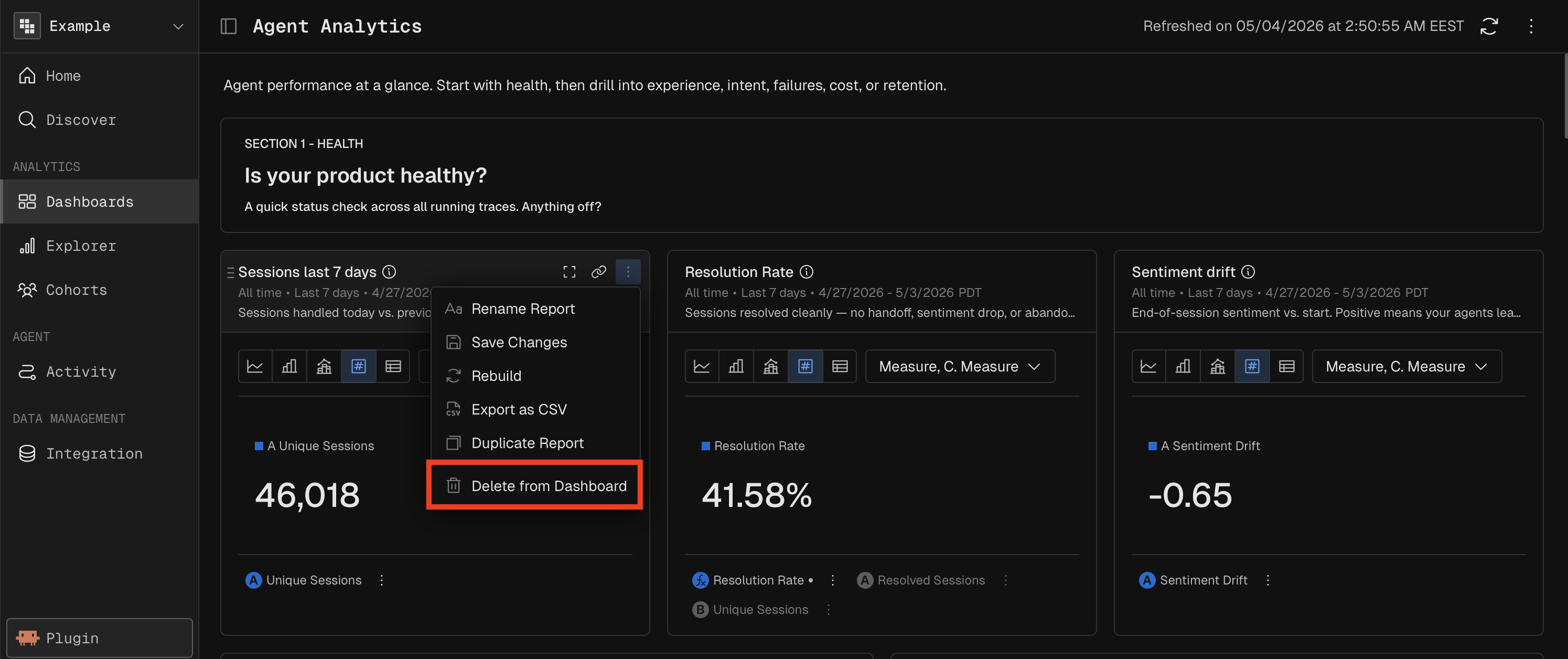The width and height of the screenshot is (1568, 659).
Task: Switch Sentiment drift to bar chart
Action: 1183,366
